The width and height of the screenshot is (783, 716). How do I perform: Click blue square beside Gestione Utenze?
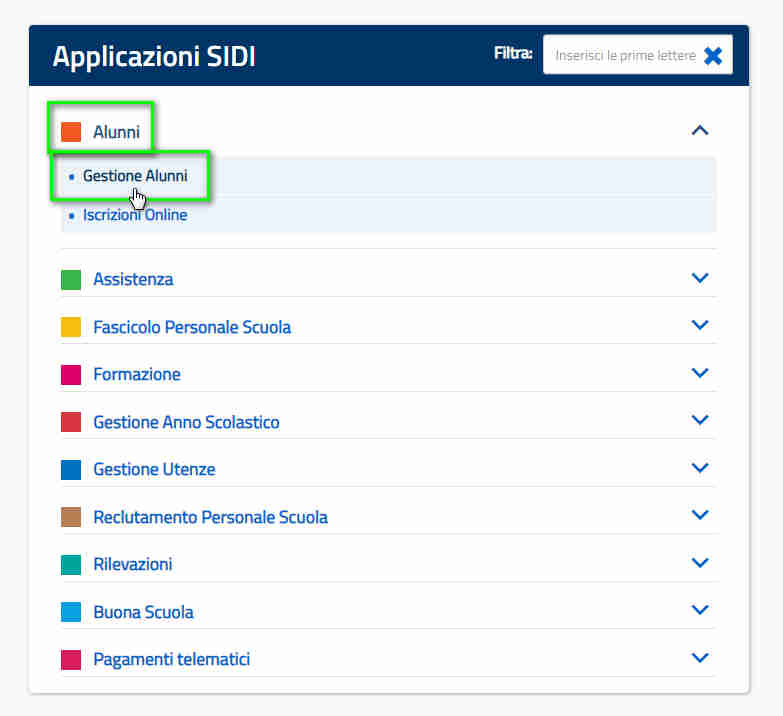tap(71, 470)
